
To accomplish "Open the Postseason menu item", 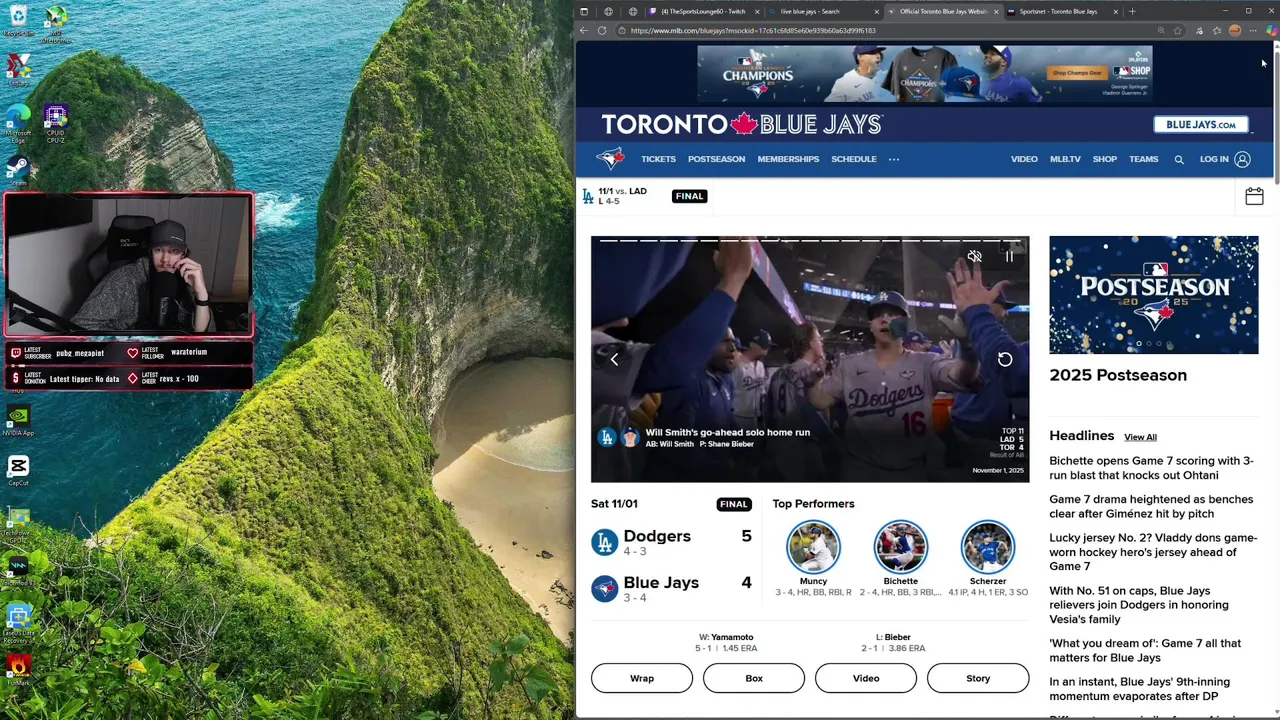I will [716, 159].
